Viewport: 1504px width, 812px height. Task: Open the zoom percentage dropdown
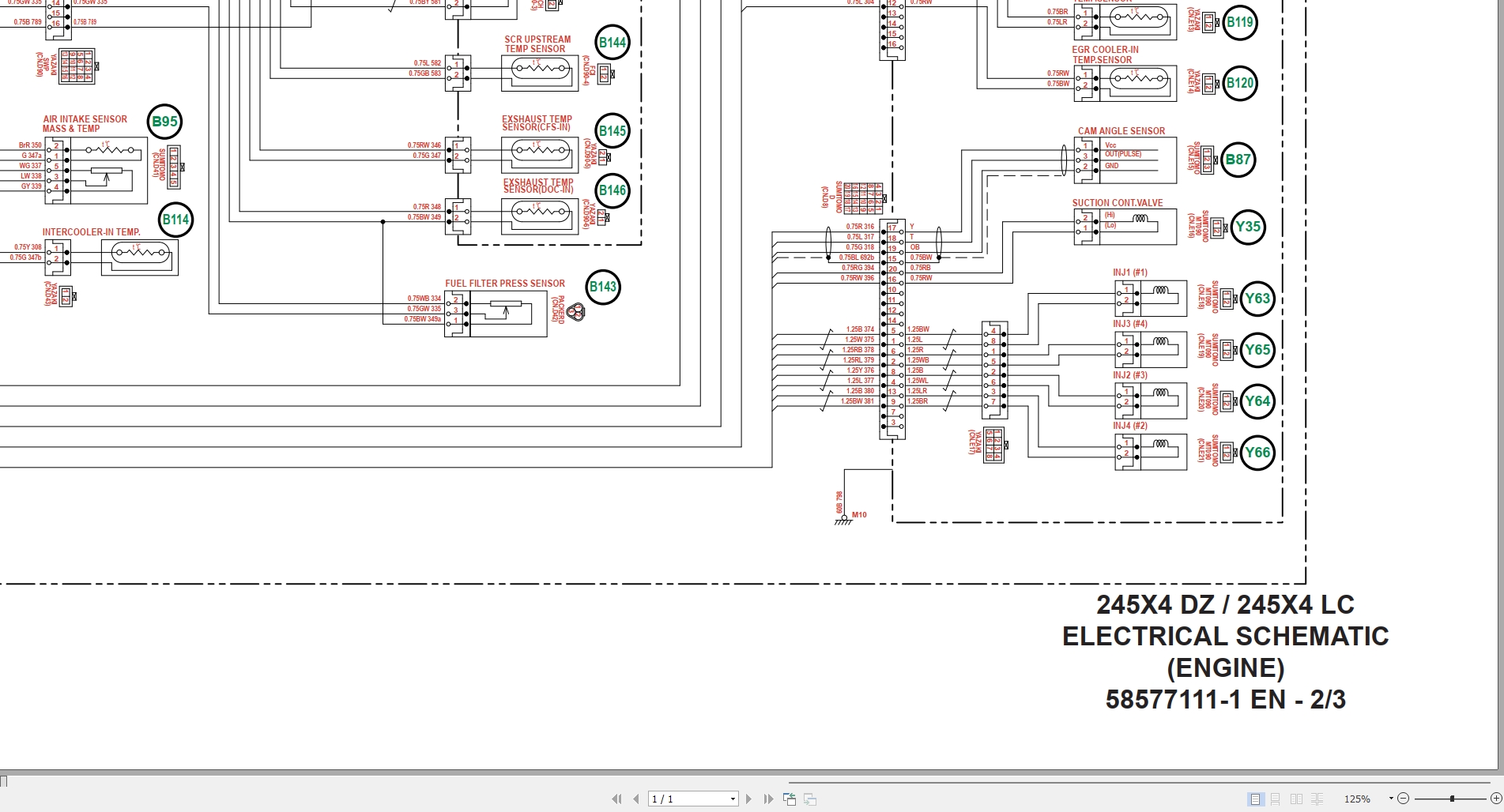coord(1391,799)
